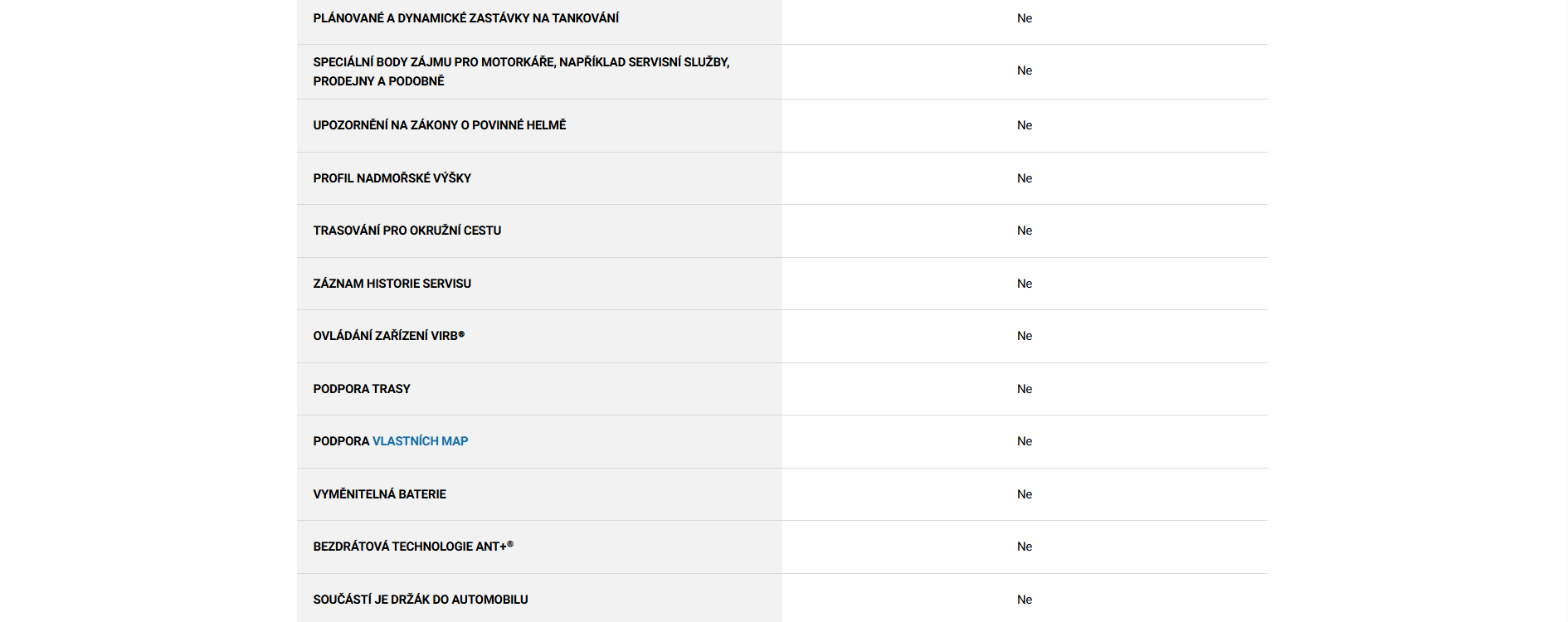Click the Profil nadmořské výšky label
Image resolution: width=1568 pixels, height=622 pixels.
coord(392,178)
